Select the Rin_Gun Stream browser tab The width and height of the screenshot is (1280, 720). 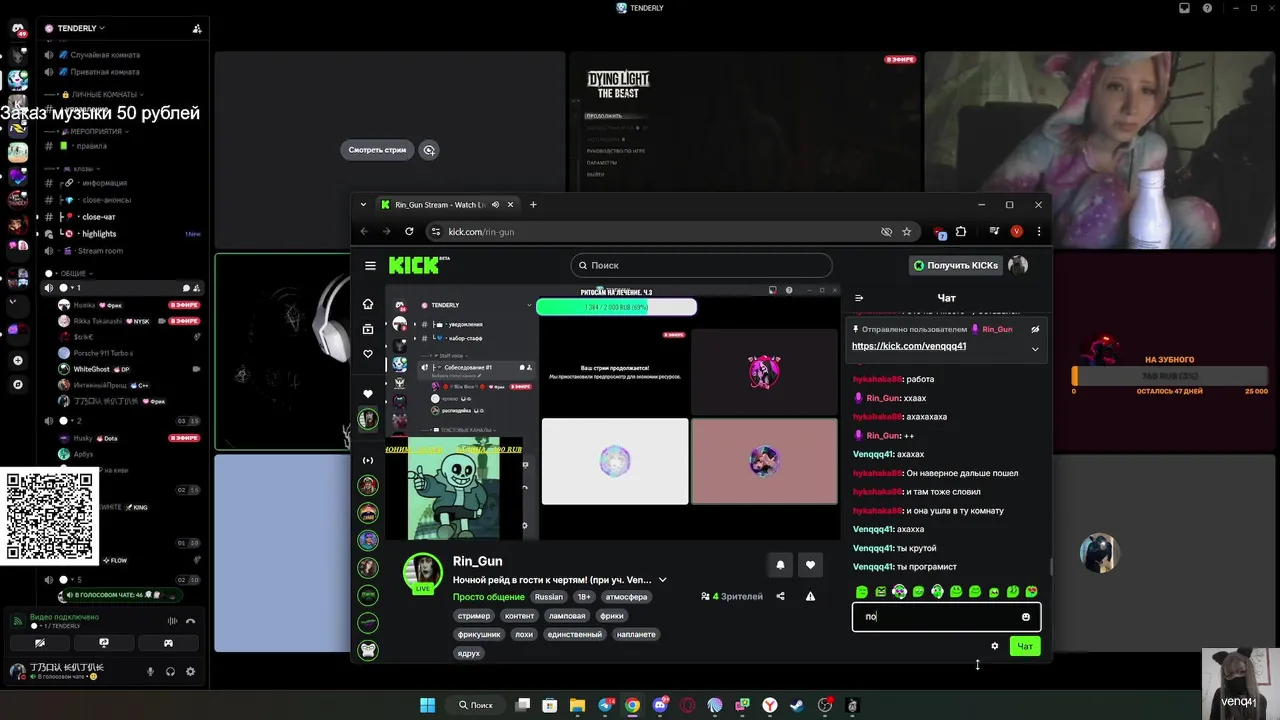[x=447, y=204]
